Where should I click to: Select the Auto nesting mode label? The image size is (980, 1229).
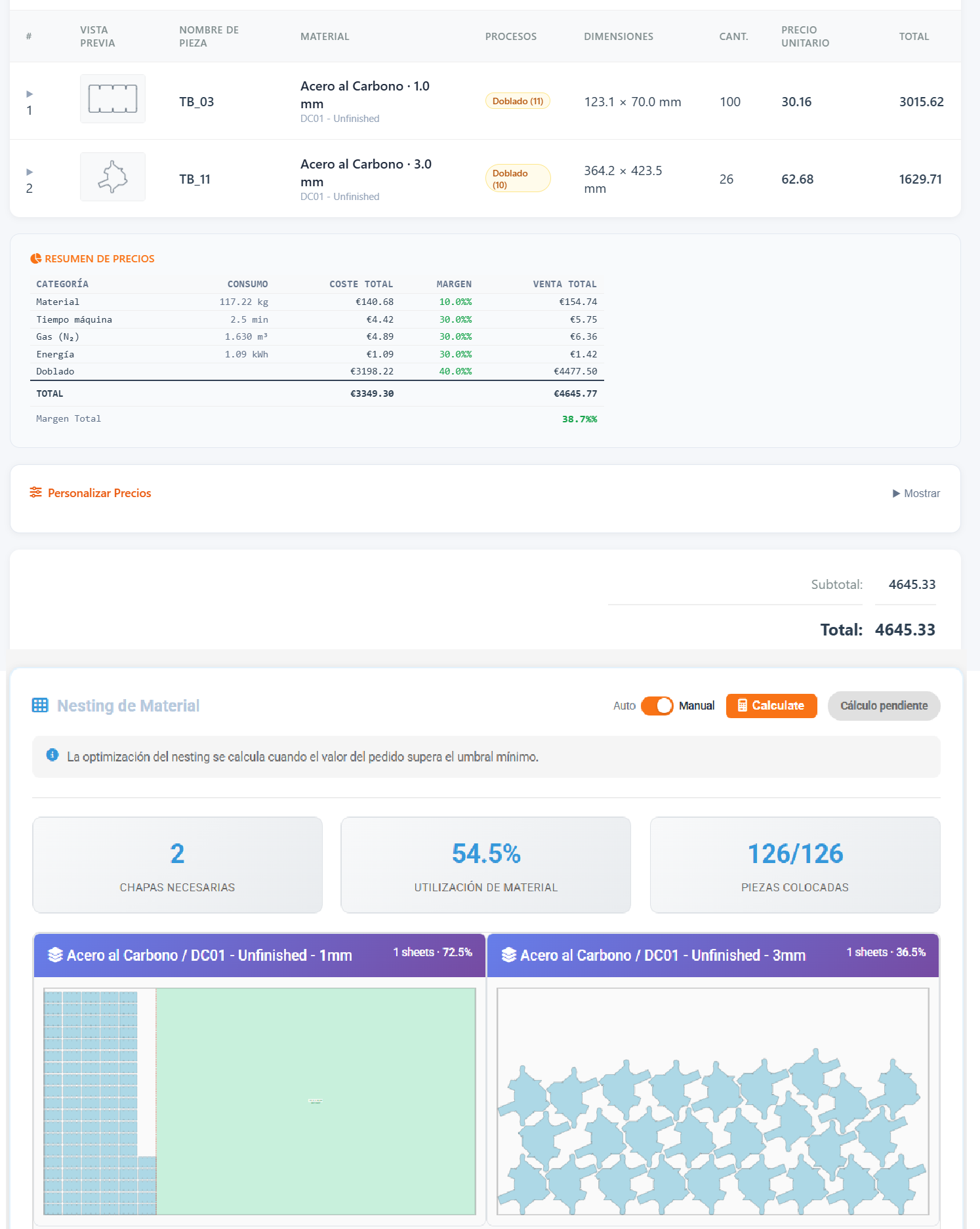pos(624,706)
